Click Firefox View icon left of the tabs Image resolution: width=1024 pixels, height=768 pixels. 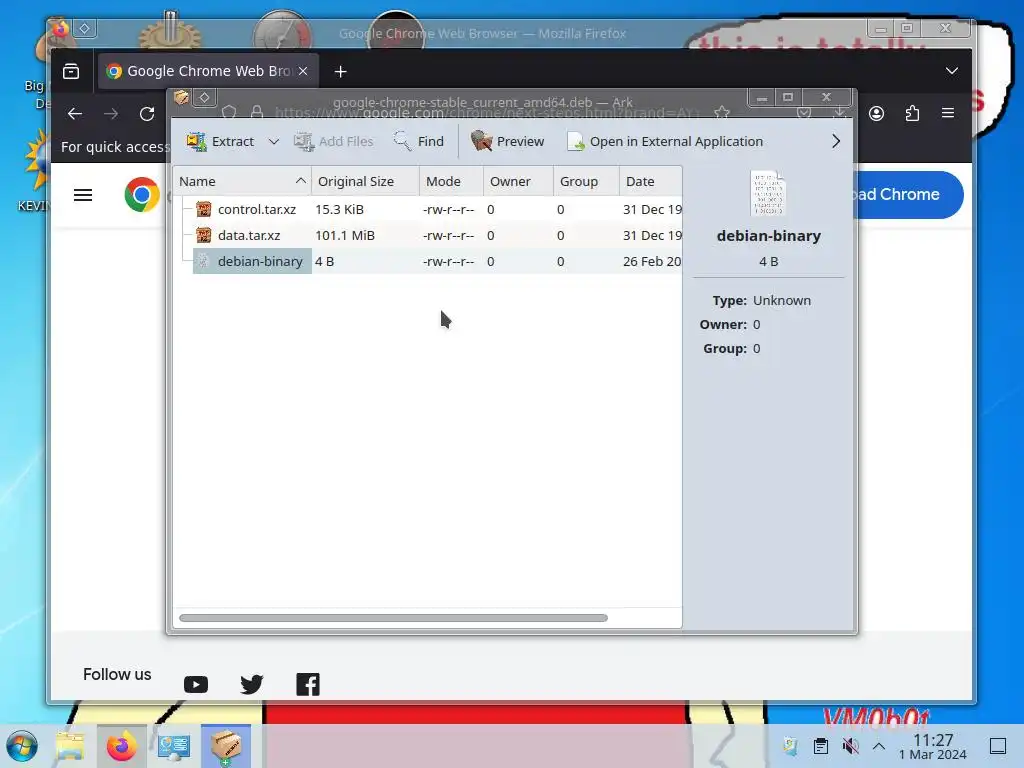71,71
